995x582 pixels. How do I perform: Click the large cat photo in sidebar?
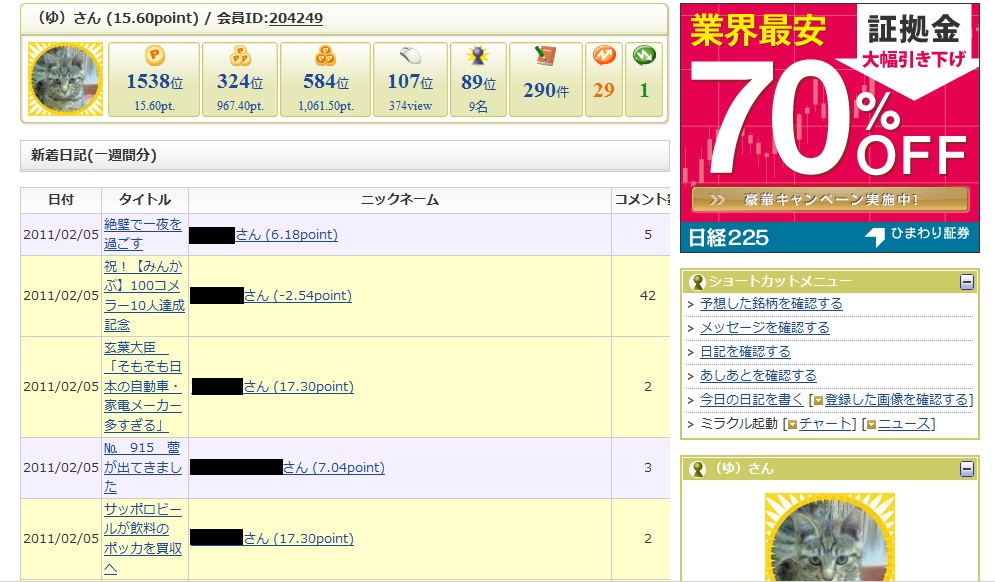pyautogui.click(x=829, y=537)
